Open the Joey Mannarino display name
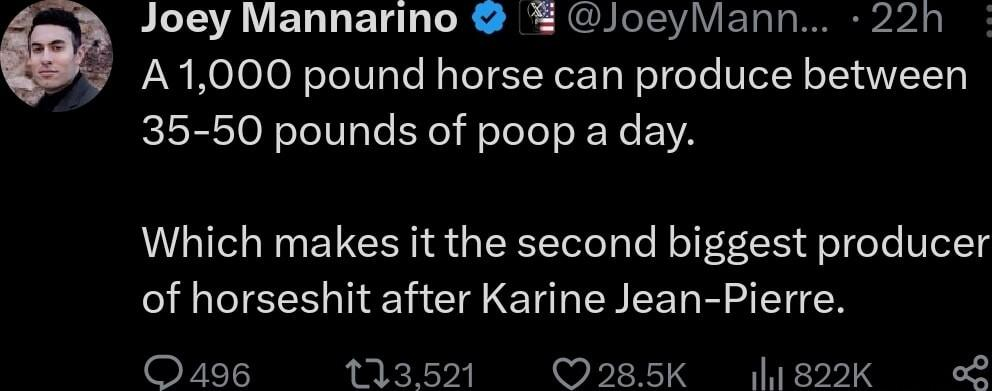Image resolution: width=992 pixels, height=391 pixels. [299, 21]
